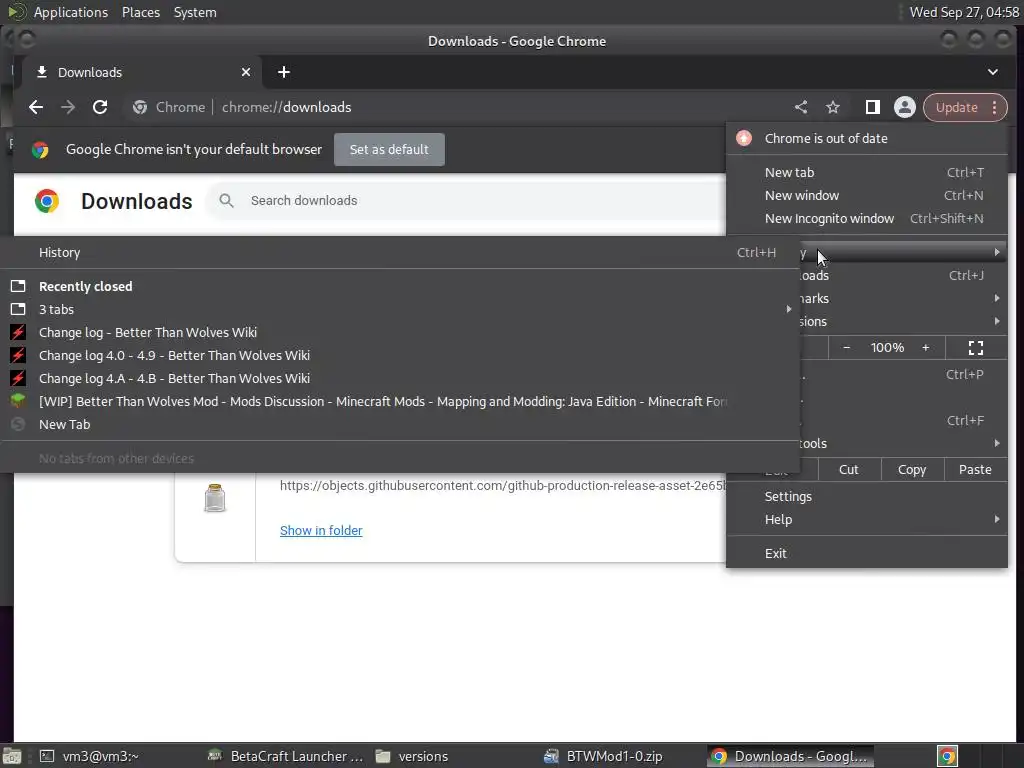Screen dimensions: 1024x768
Task: Reopen Change log 4.0 - 4.9 page
Action: pos(400,355)
